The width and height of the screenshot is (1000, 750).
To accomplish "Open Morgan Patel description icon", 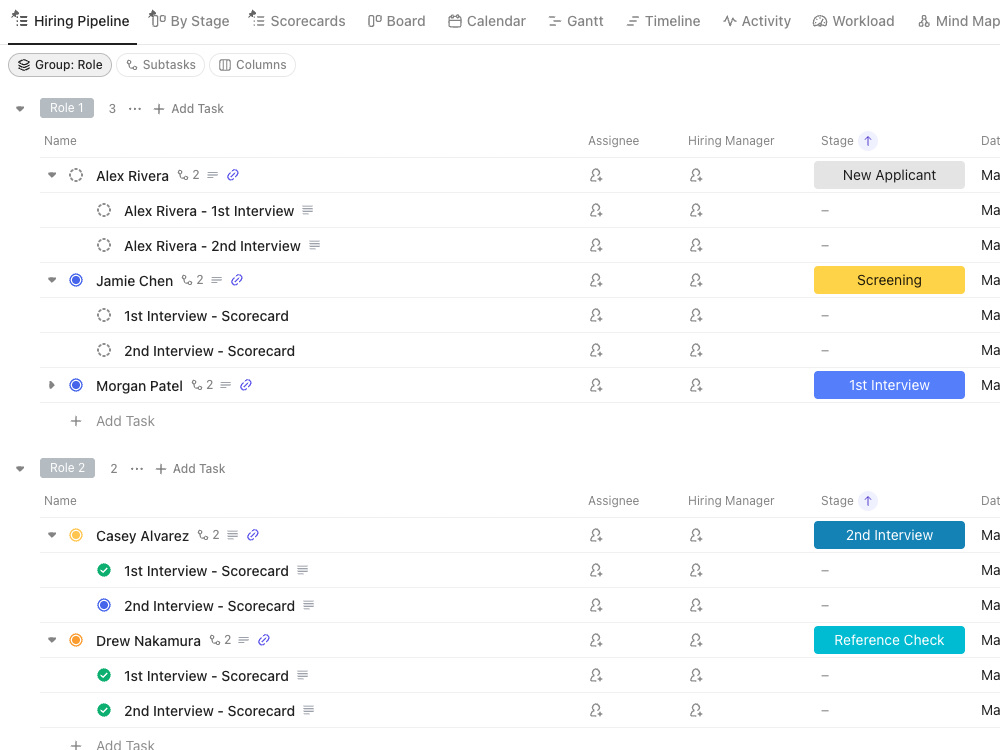I will click(225, 385).
